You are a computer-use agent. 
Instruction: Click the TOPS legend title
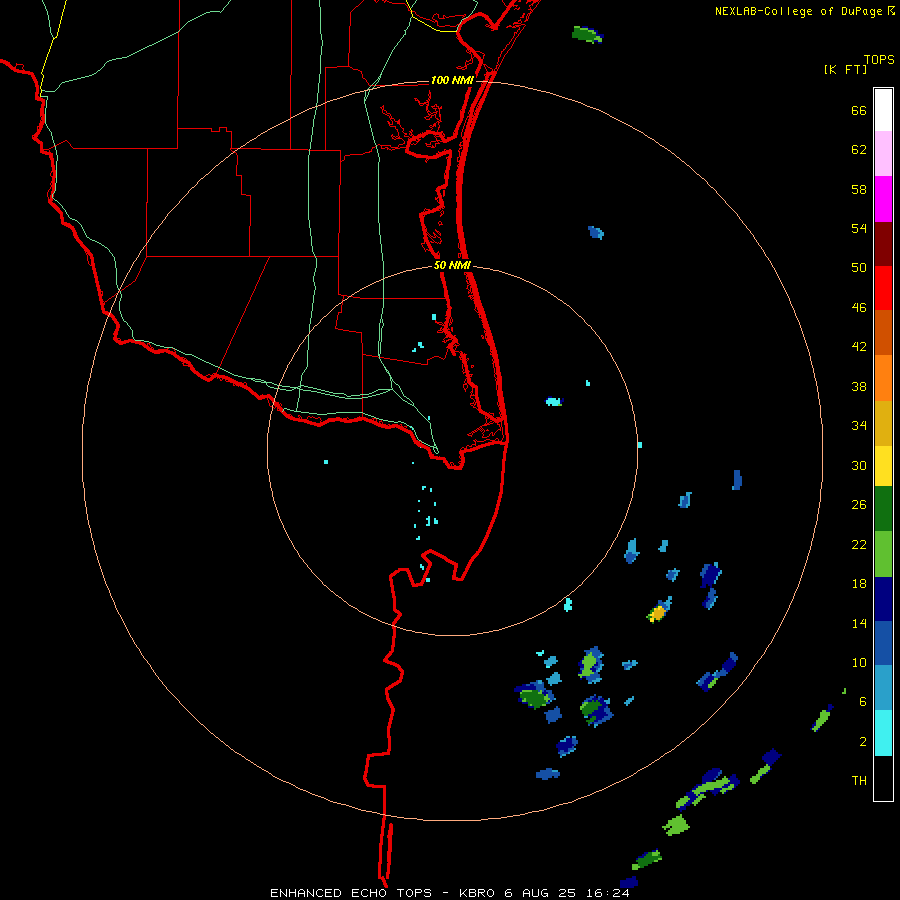click(x=879, y=60)
